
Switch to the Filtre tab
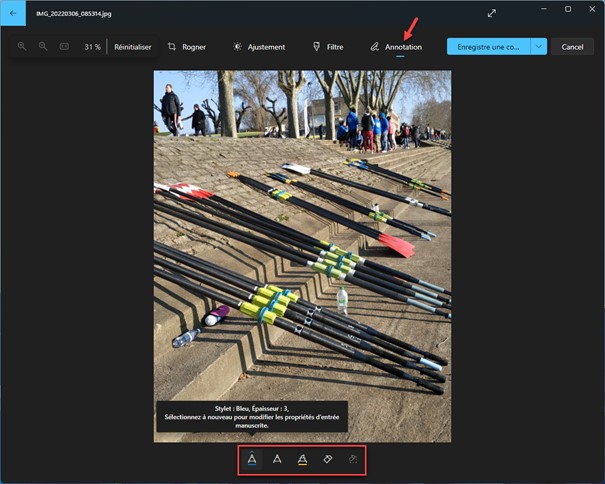tap(328, 47)
